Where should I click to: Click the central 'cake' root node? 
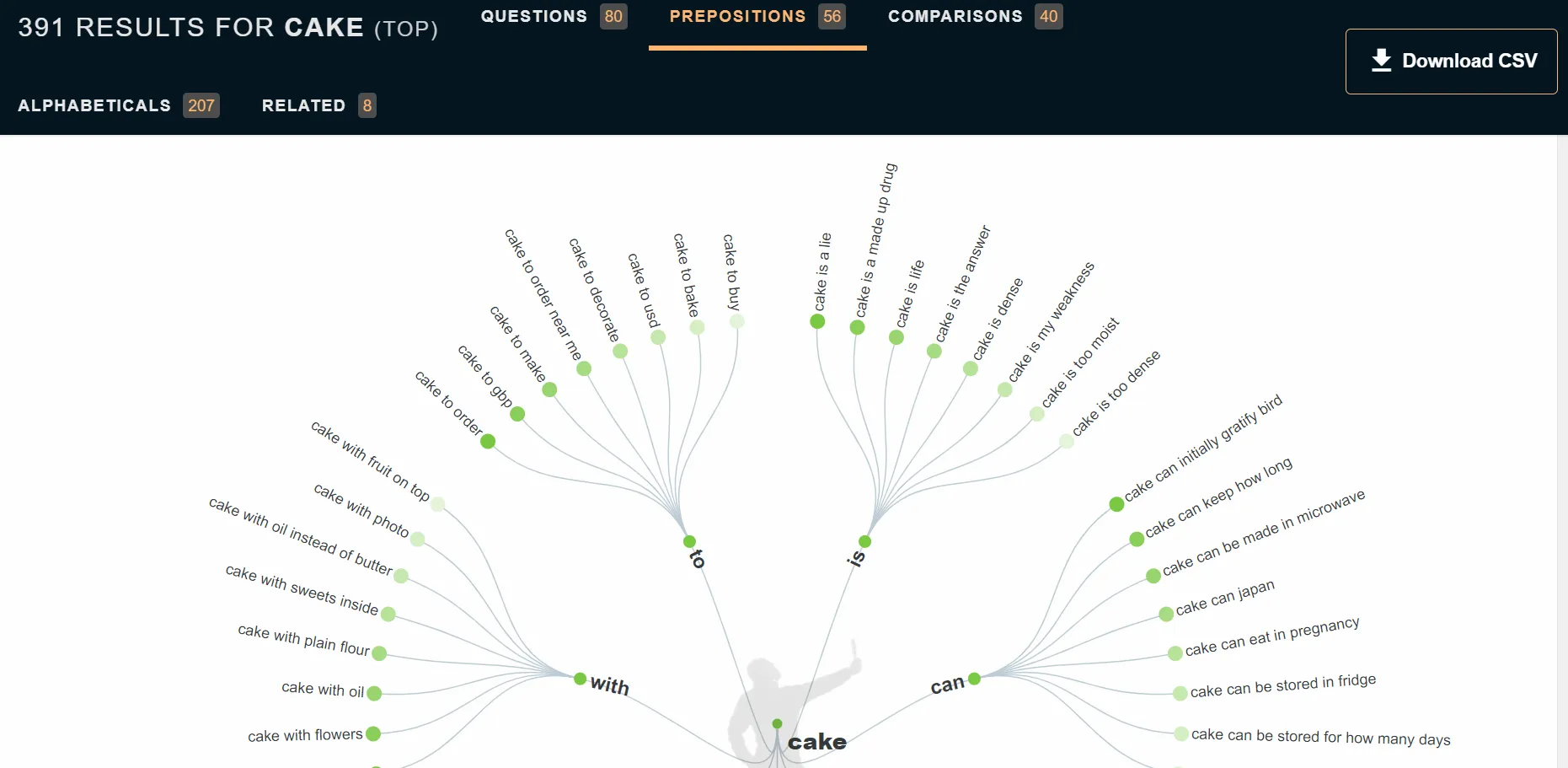pos(777,723)
